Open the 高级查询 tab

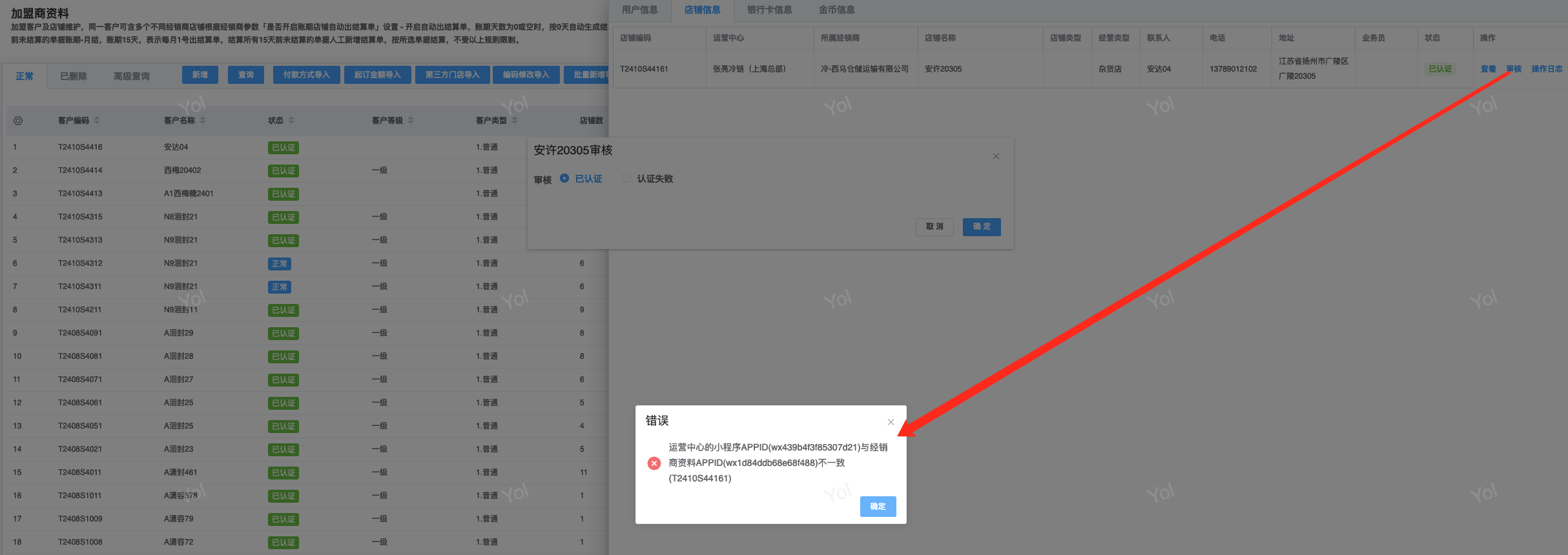coord(132,76)
